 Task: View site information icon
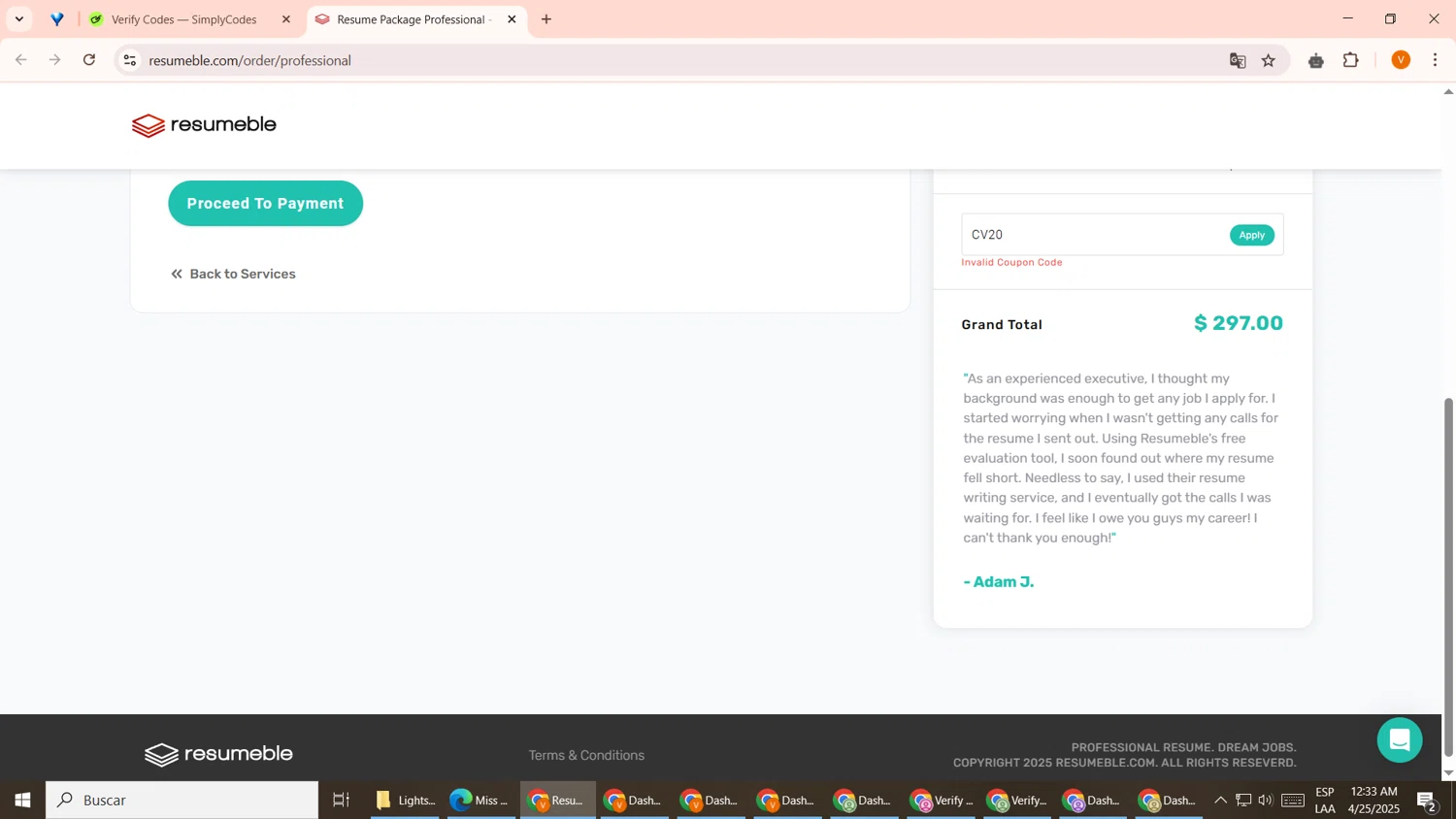tap(129, 60)
